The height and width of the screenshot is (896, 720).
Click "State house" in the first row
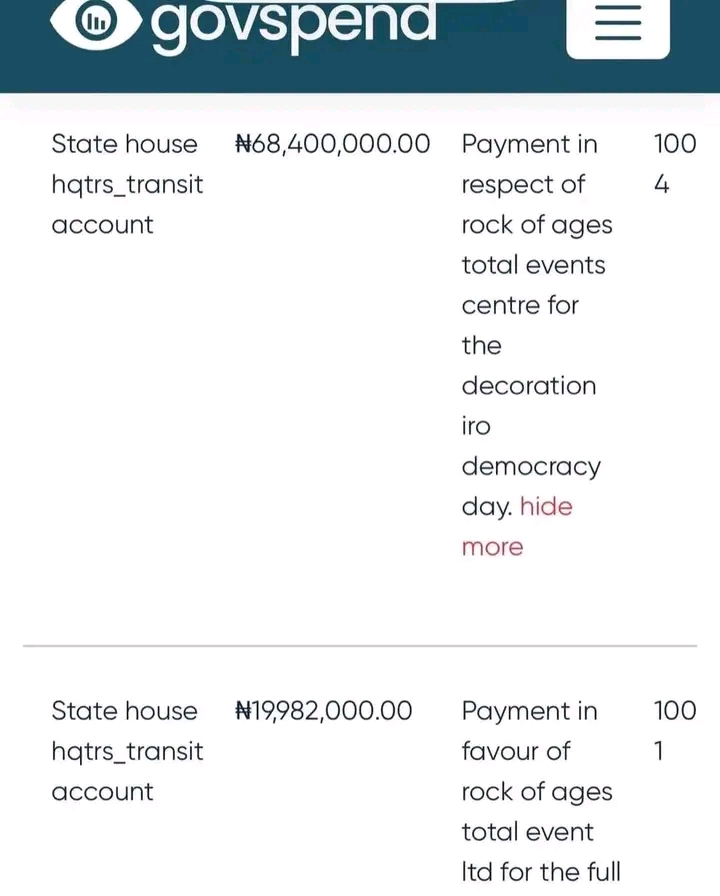click(124, 144)
